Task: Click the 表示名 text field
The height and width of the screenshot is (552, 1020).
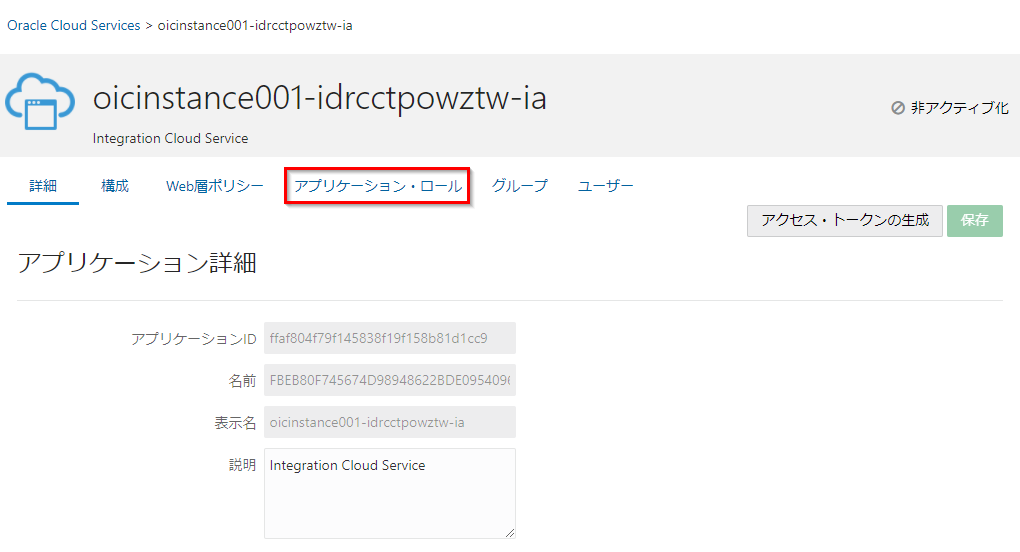Action: (x=389, y=422)
